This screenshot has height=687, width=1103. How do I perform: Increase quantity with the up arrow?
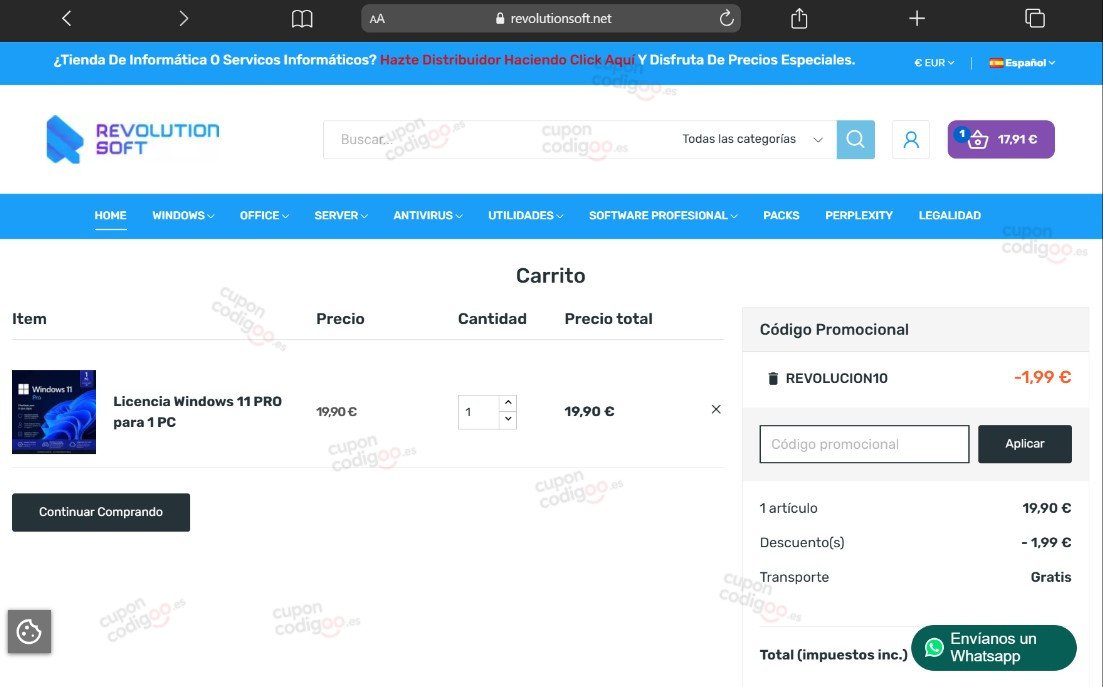coord(508,403)
